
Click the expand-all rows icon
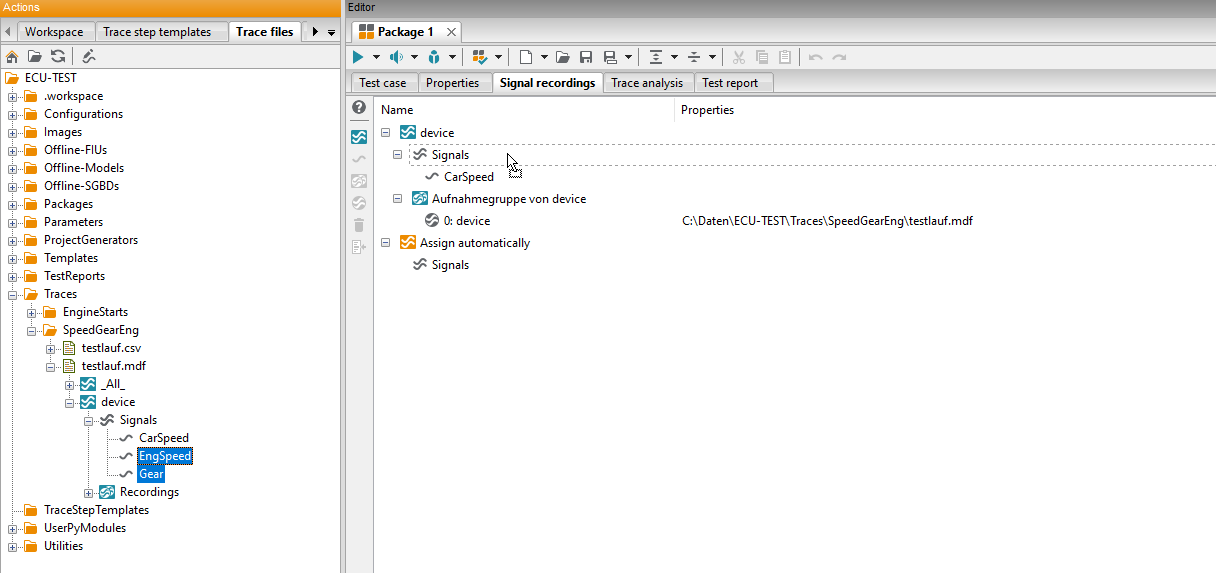coord(656,57)
